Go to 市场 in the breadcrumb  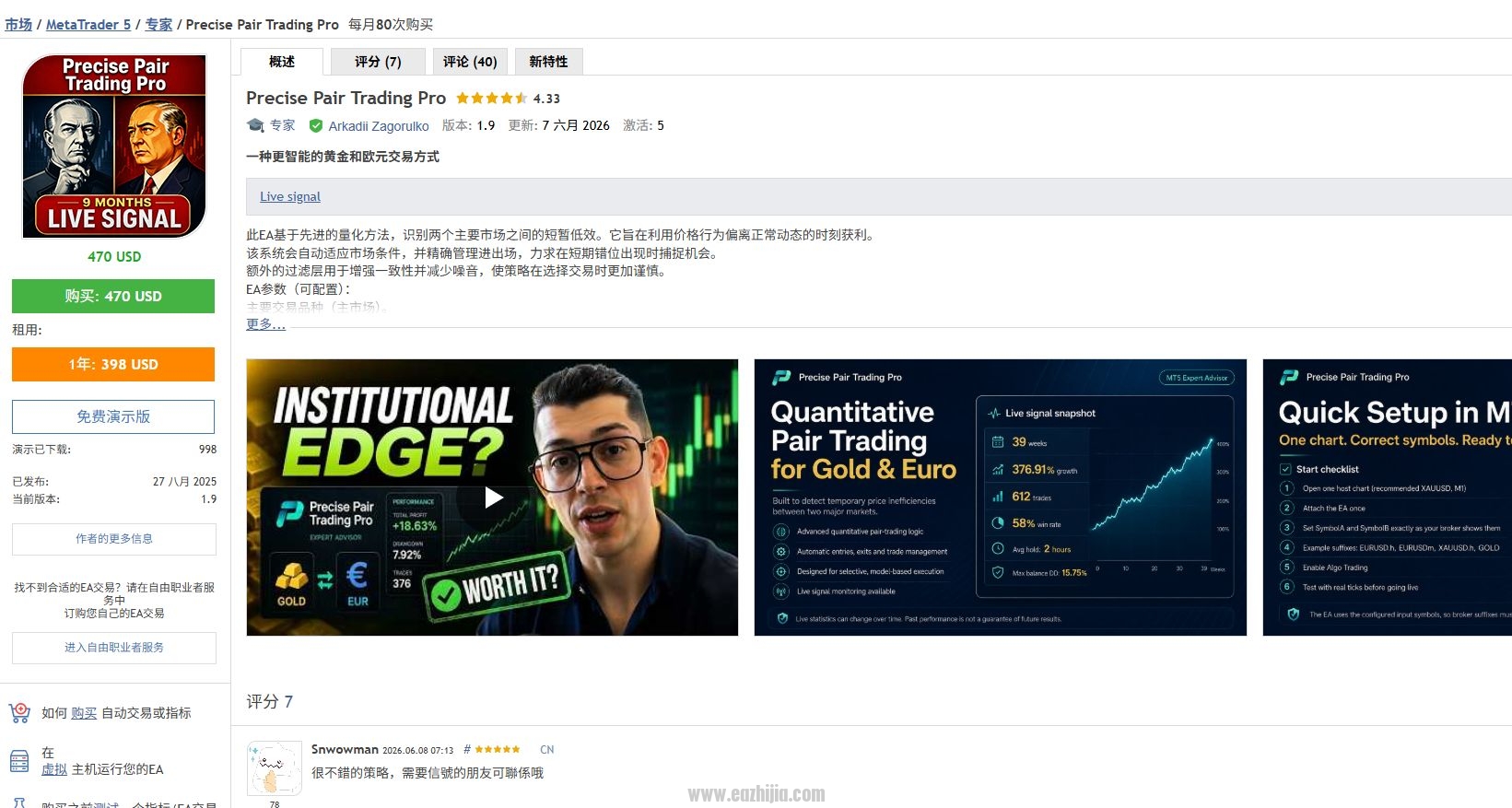tap(18, 25)
